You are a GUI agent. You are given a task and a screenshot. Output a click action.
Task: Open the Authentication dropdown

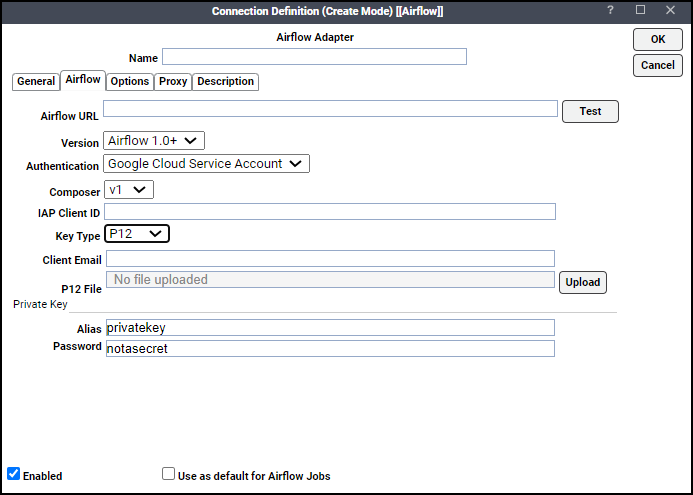(206, 164)
